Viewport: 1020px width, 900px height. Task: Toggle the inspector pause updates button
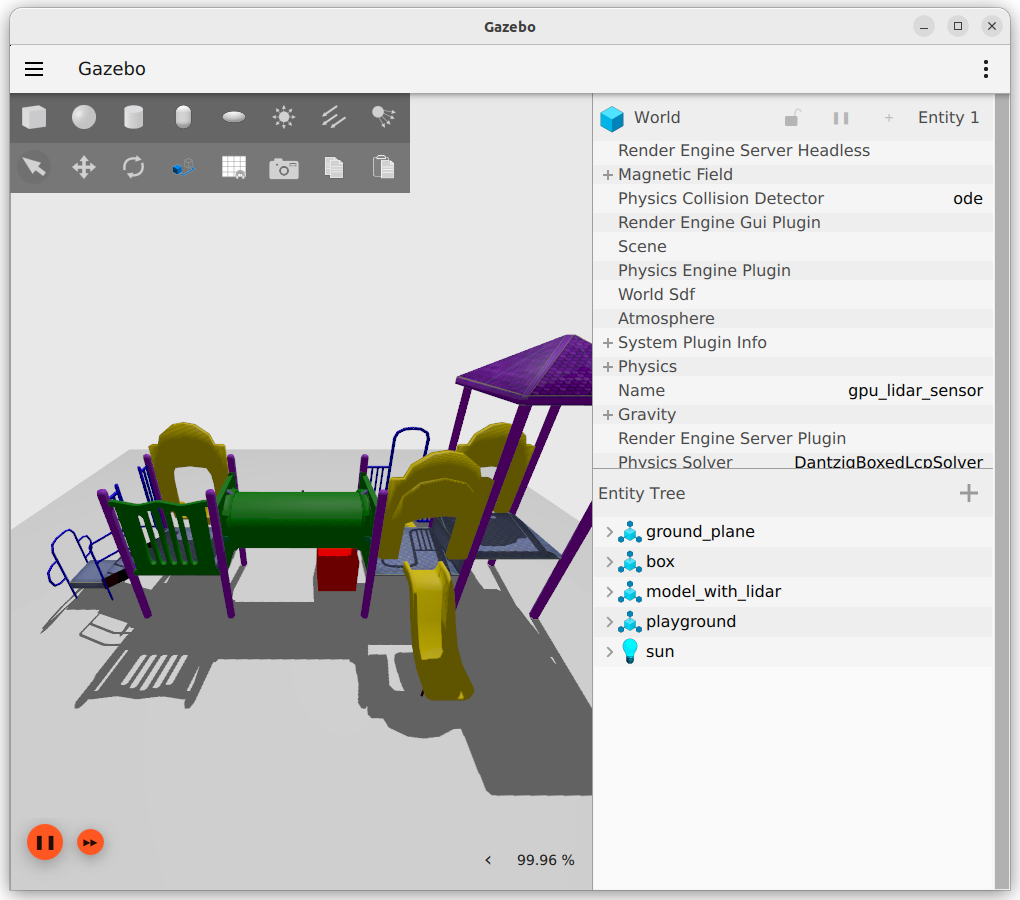(840, 118)
